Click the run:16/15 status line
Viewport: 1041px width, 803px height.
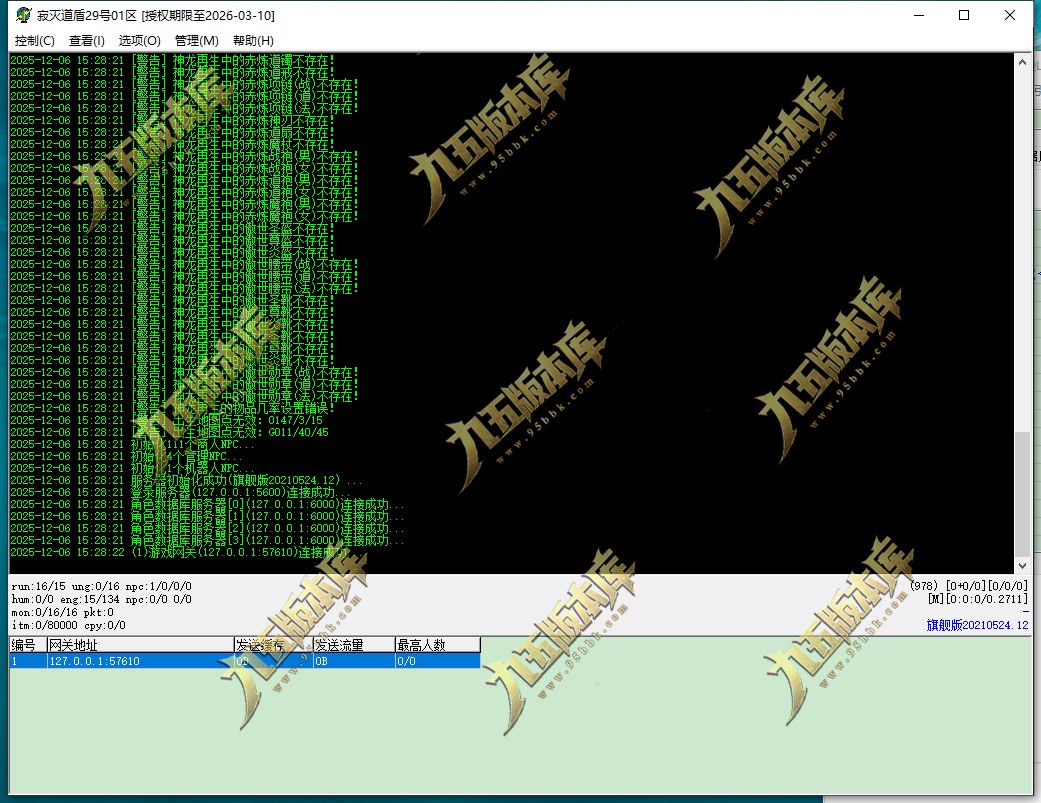pos(102,586)
